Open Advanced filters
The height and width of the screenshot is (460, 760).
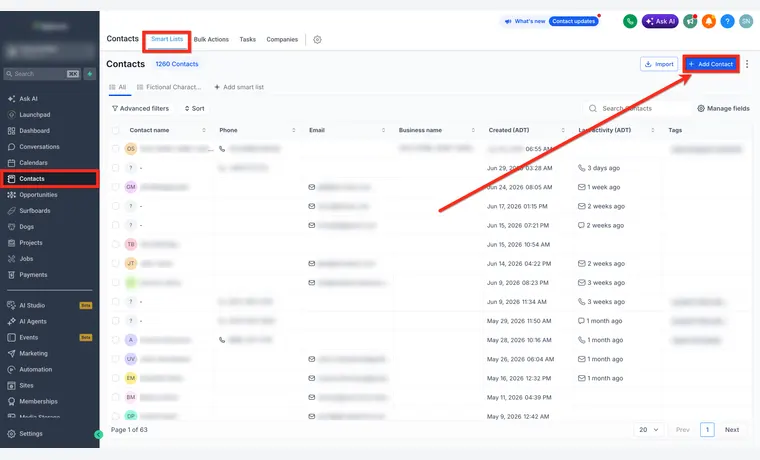[141, 109]
